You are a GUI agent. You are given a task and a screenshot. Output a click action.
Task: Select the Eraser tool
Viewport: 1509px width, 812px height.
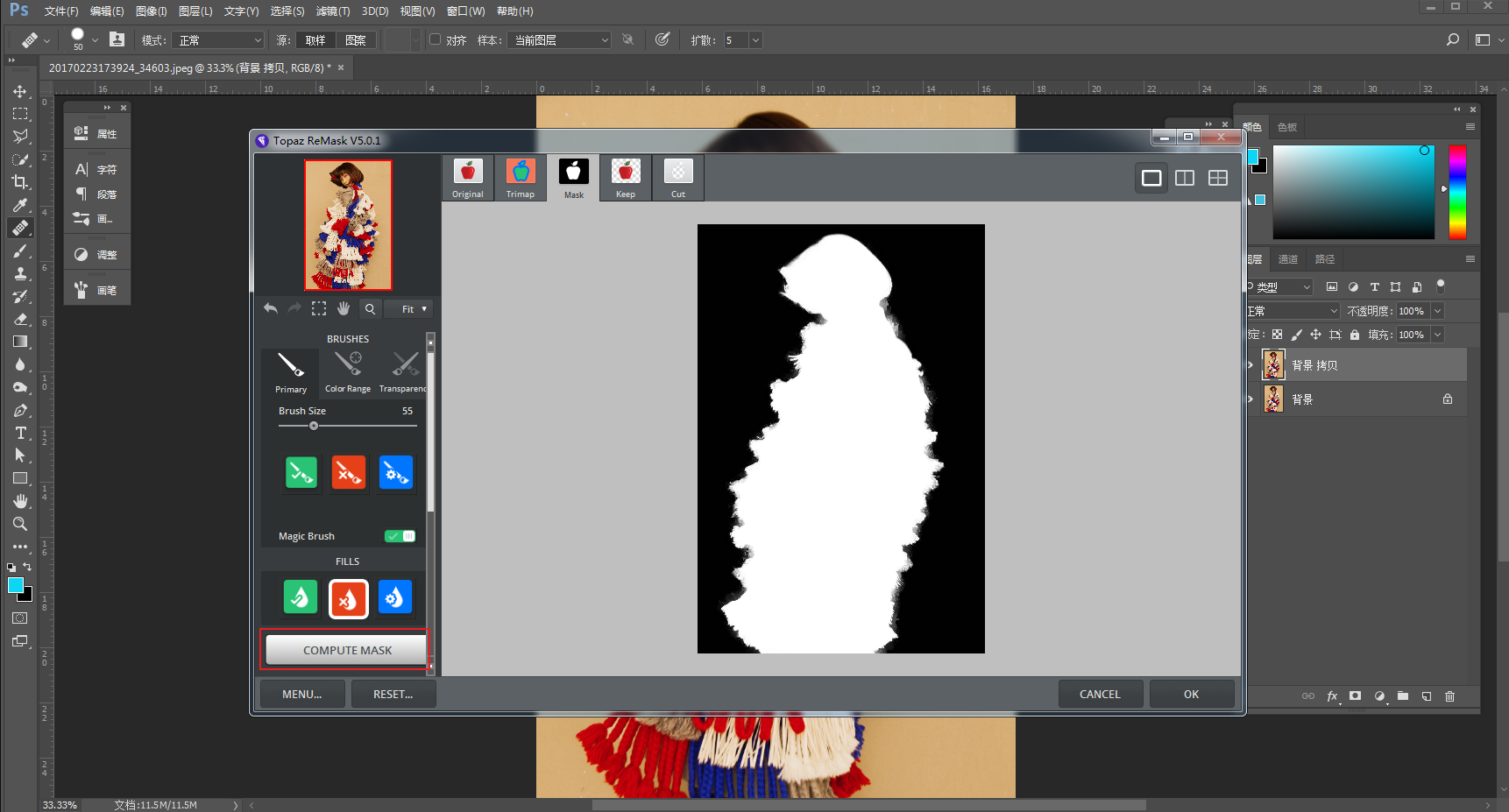(20, 319)
